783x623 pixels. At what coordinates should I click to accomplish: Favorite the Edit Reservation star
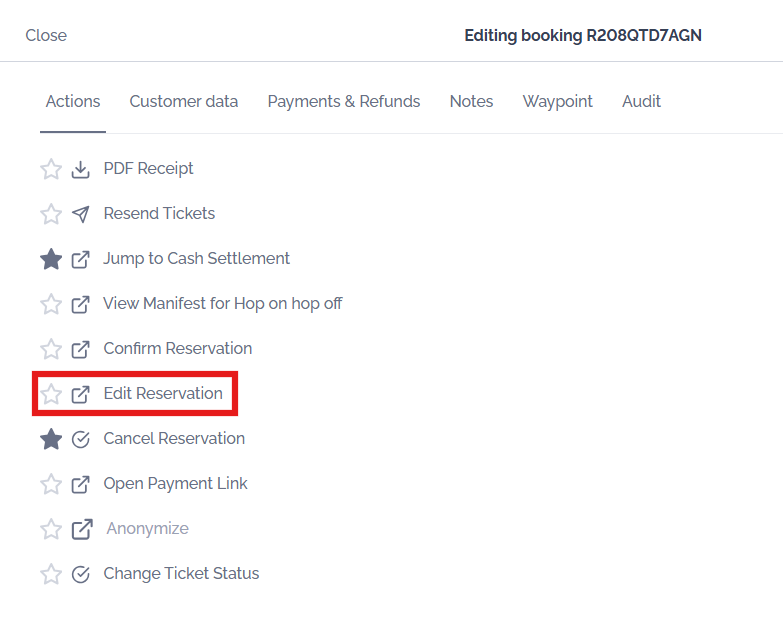[x=51, y=394]
